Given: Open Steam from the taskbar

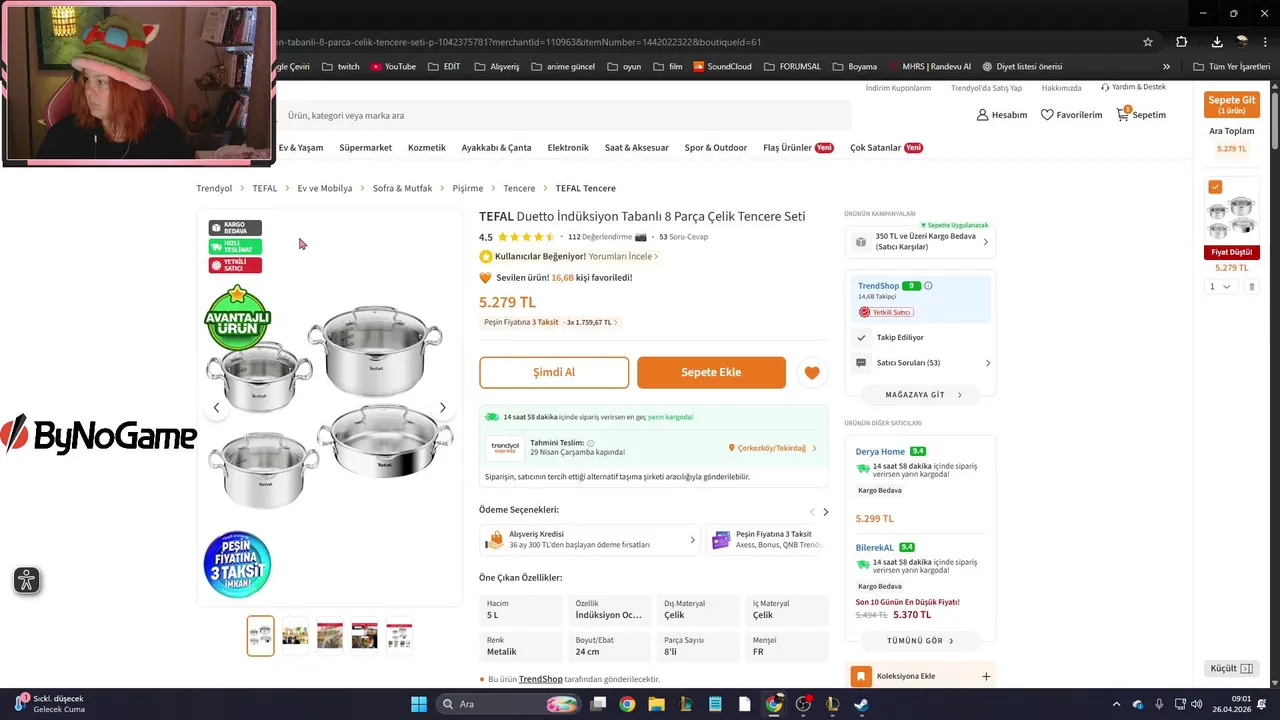Looking at the screenshot, I should [861, 704].
